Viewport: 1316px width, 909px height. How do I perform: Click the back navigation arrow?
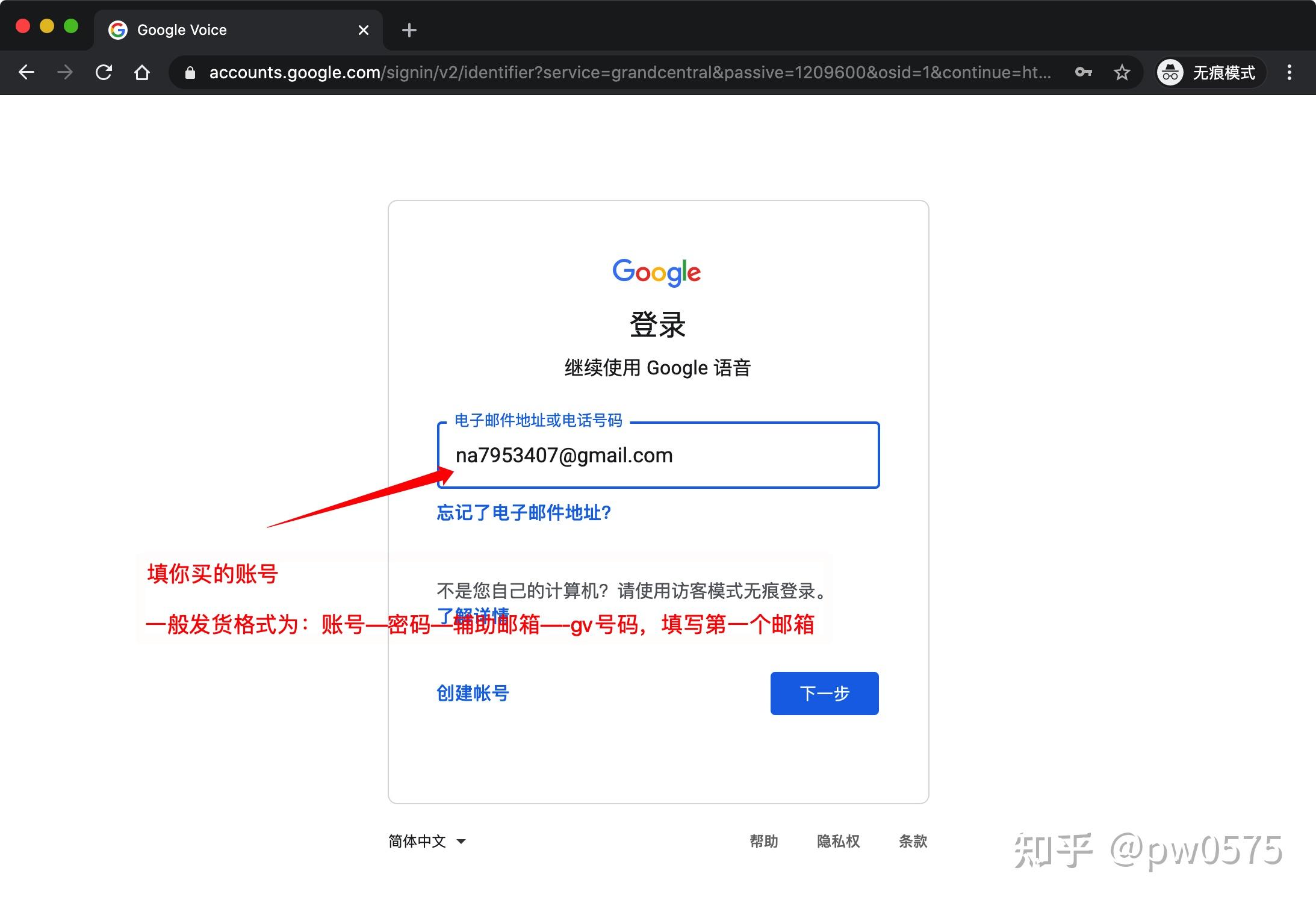[x=26, y=72]
